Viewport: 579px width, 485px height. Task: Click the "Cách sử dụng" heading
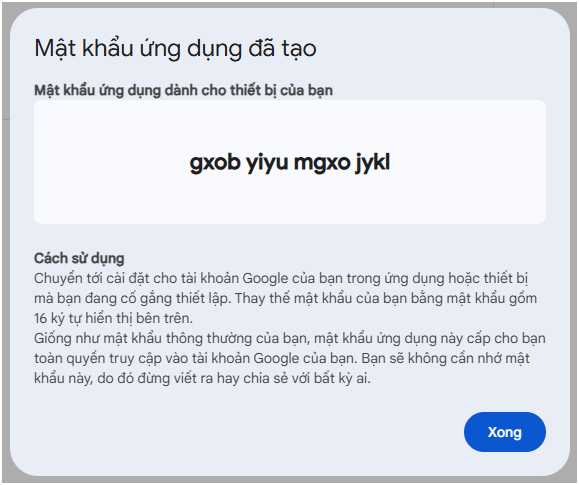coord(79,258)
